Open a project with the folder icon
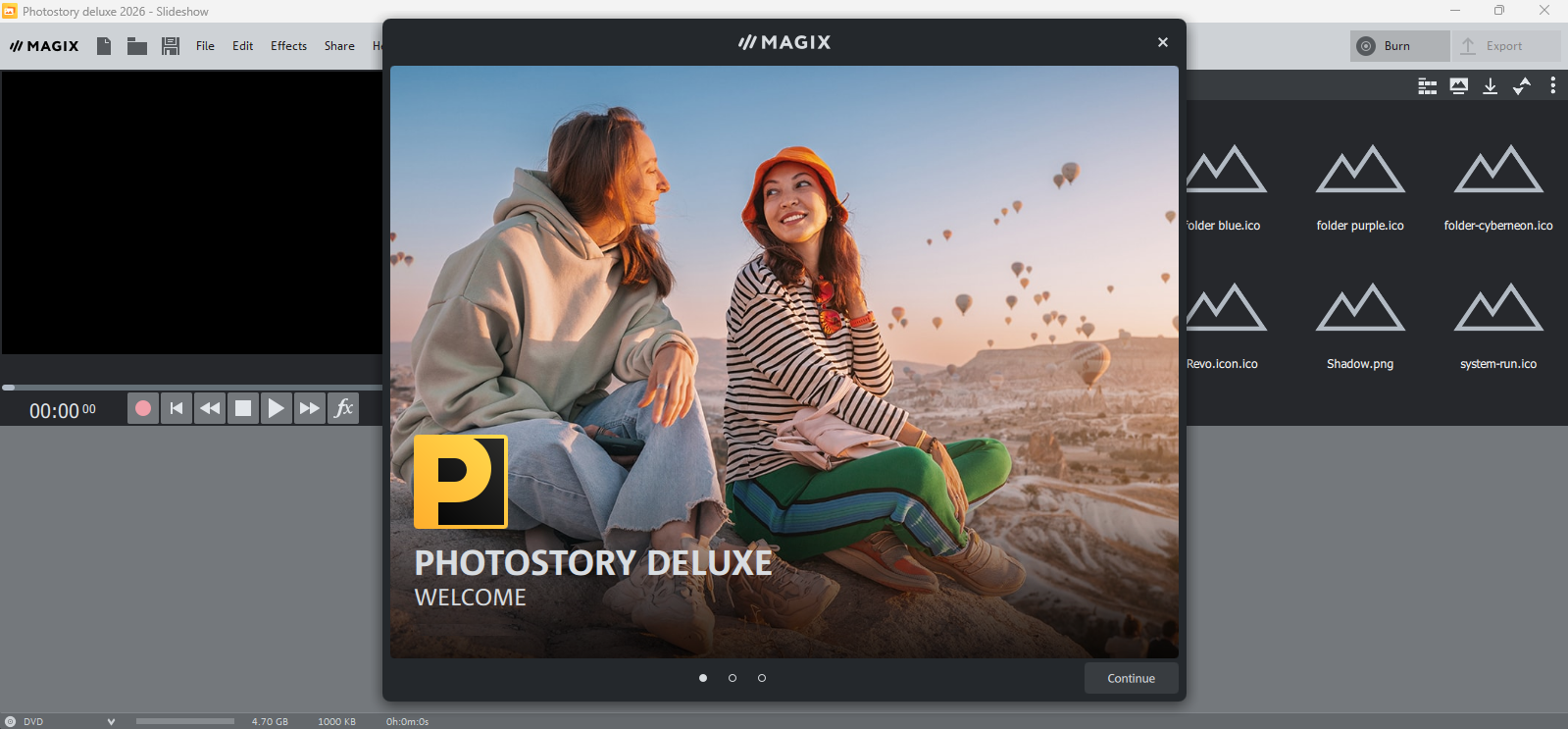1568x729 pixels. coord(137,46)
